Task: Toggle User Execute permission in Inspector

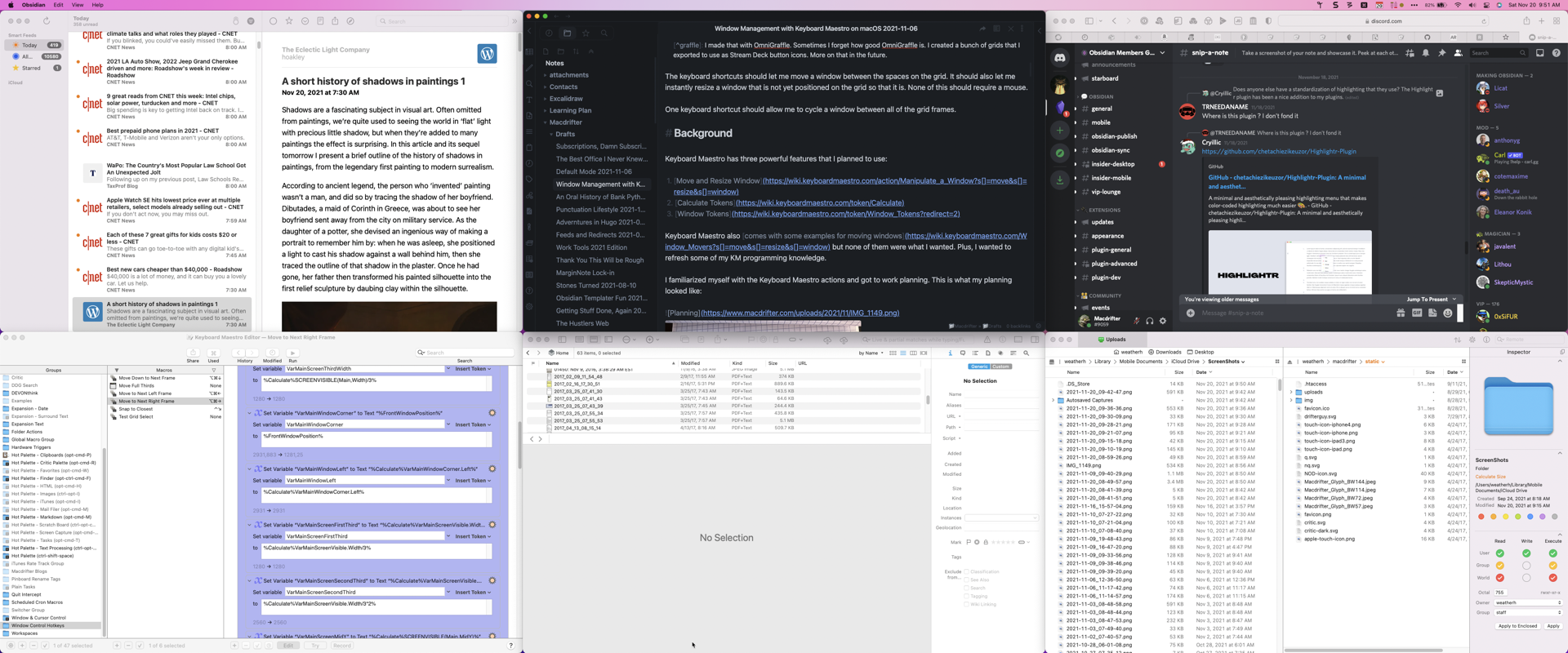Action: click(x=1552, y=553)
